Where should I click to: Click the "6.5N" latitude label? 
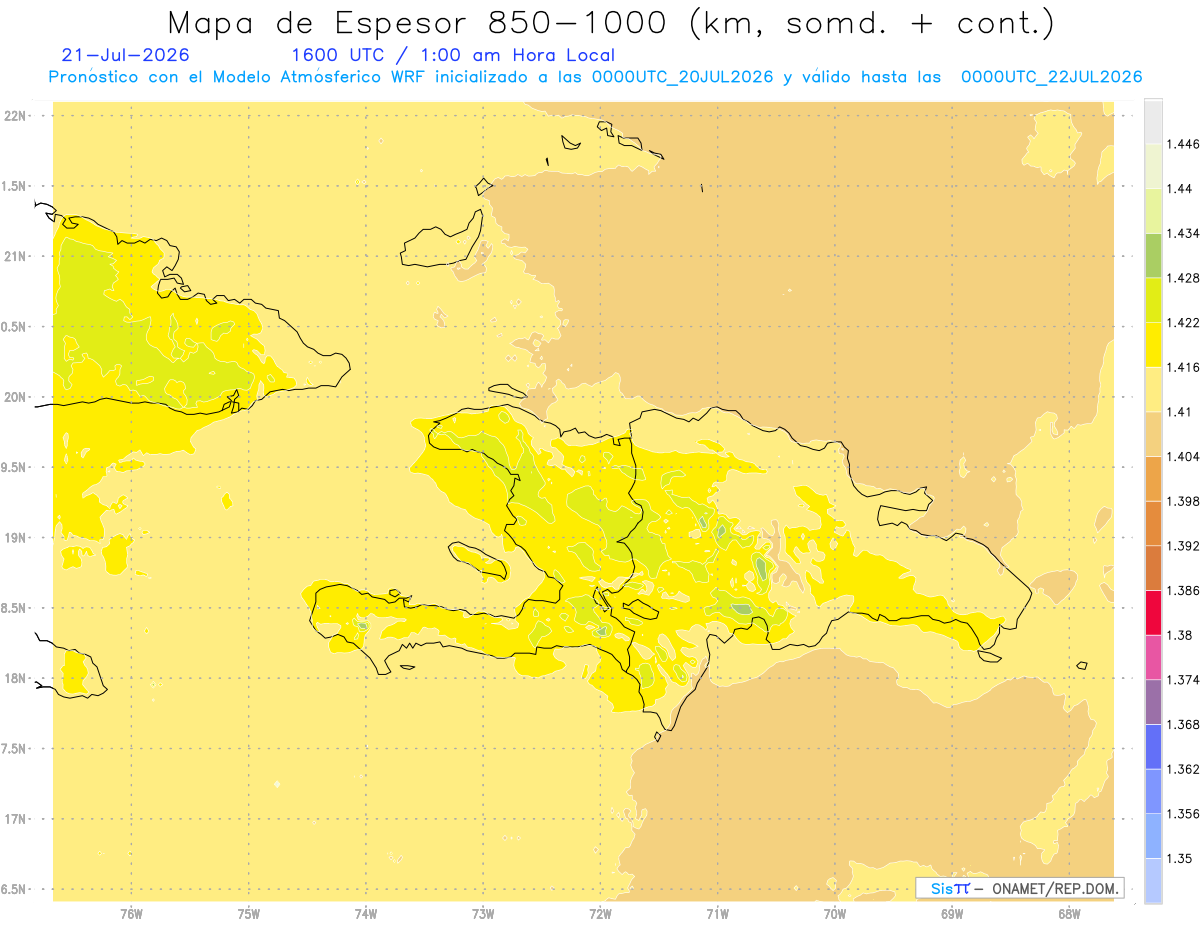coord(14,889)
